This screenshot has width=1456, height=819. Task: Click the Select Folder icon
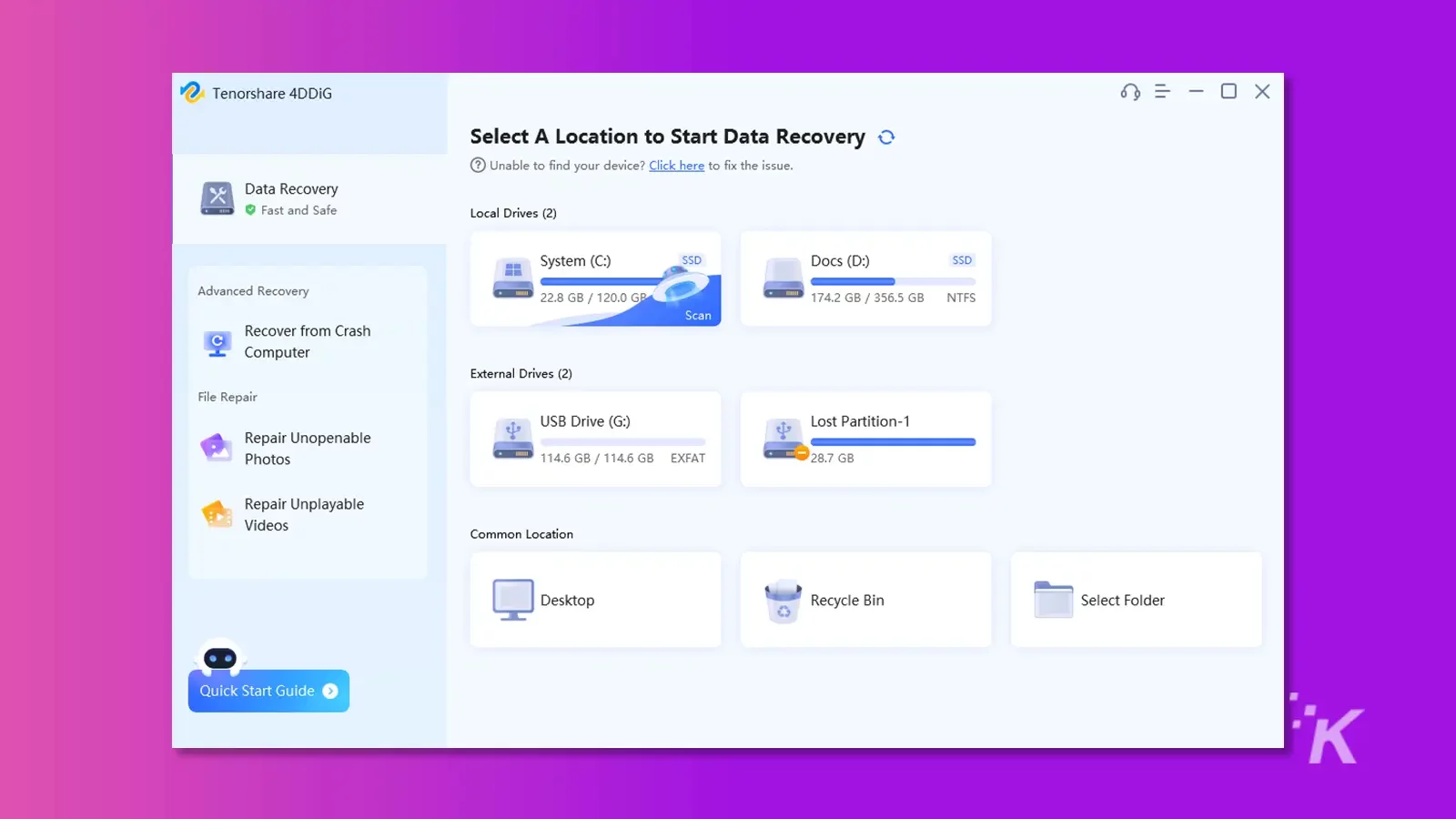[1054, 600]
